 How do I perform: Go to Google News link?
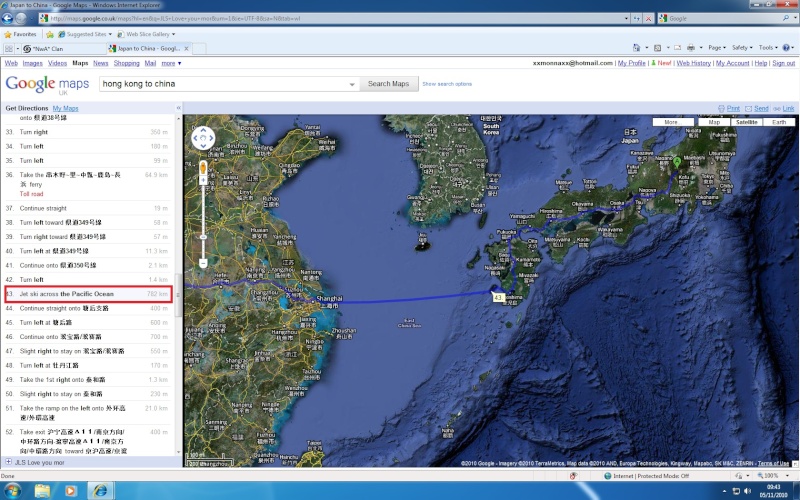pos(101,63)
